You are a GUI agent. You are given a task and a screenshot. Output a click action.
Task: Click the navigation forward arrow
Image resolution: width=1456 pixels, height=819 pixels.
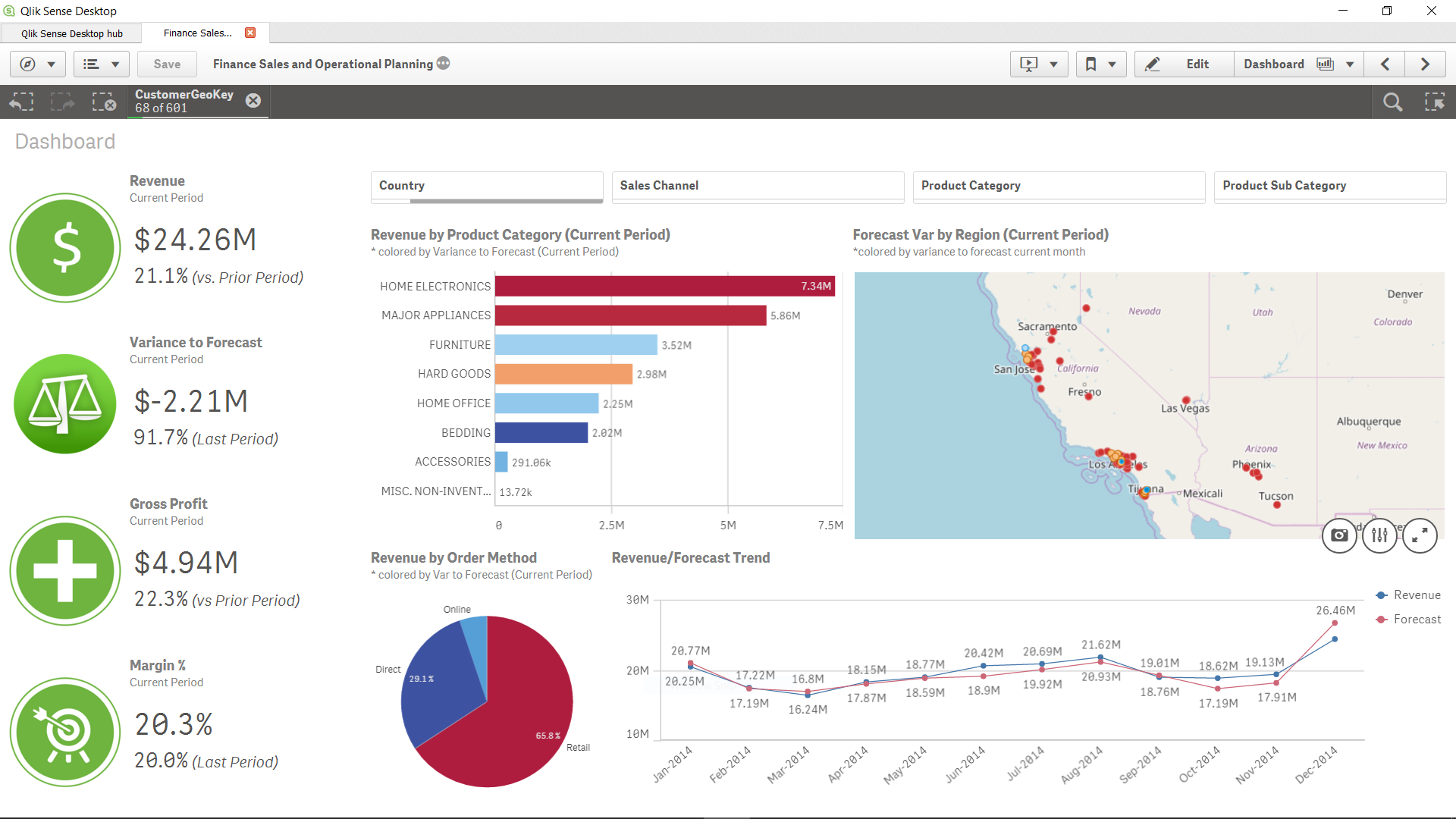coord(1425,64)
